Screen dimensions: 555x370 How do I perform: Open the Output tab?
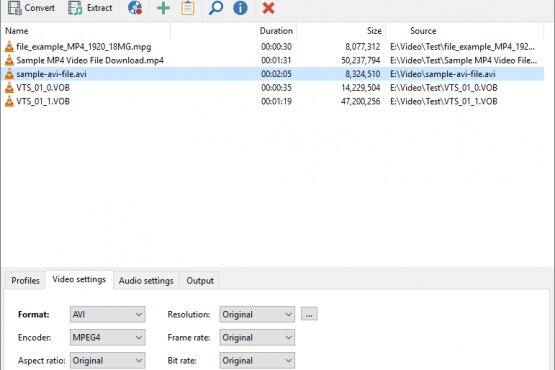[200, 280]
